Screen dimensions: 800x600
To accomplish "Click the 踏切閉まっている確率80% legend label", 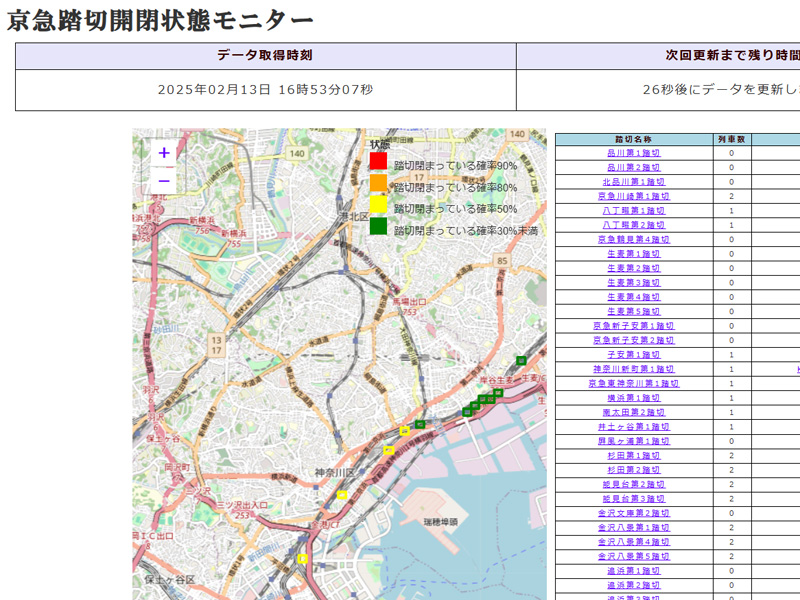I will [x=456, y=187].
